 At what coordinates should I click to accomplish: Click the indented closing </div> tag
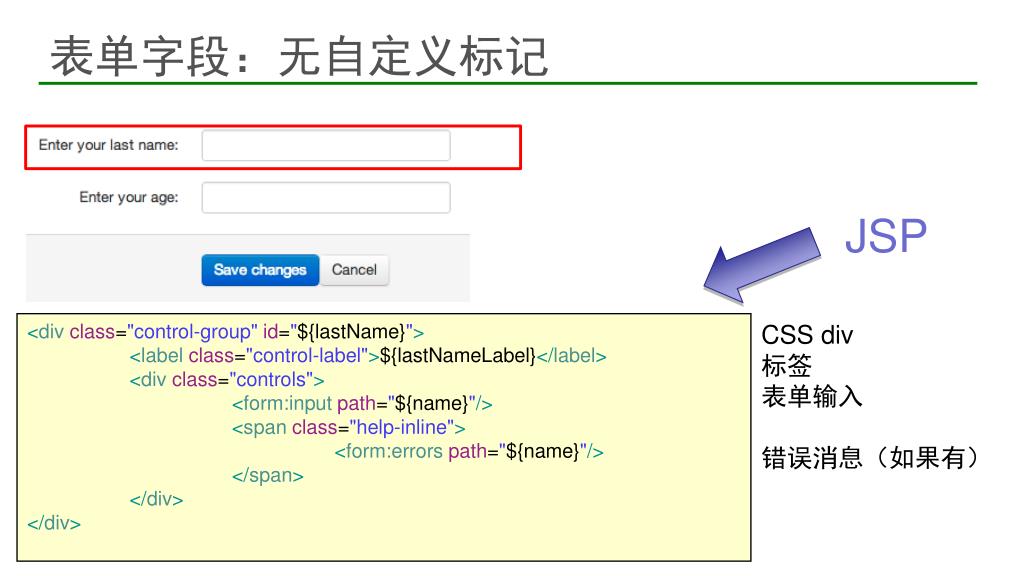tap(156, 500)
